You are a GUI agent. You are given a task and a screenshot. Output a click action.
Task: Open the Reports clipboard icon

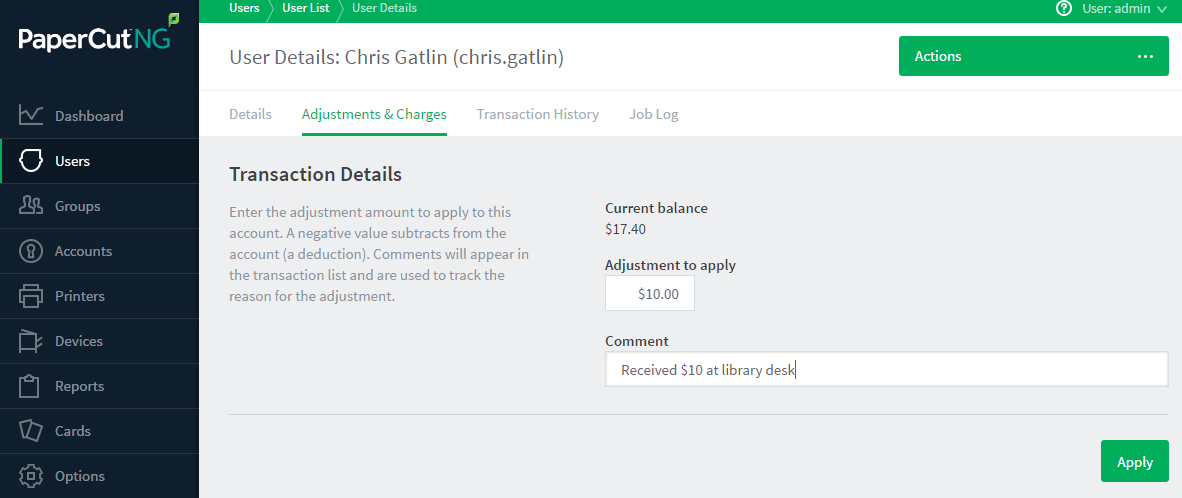(30, 386)
